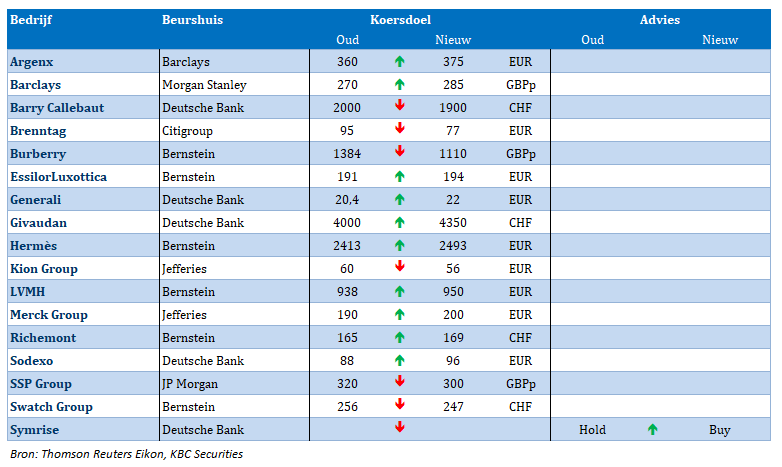Click the new target '96' for Sodexo
Screen dimensions: 782x467
point(453,360)
